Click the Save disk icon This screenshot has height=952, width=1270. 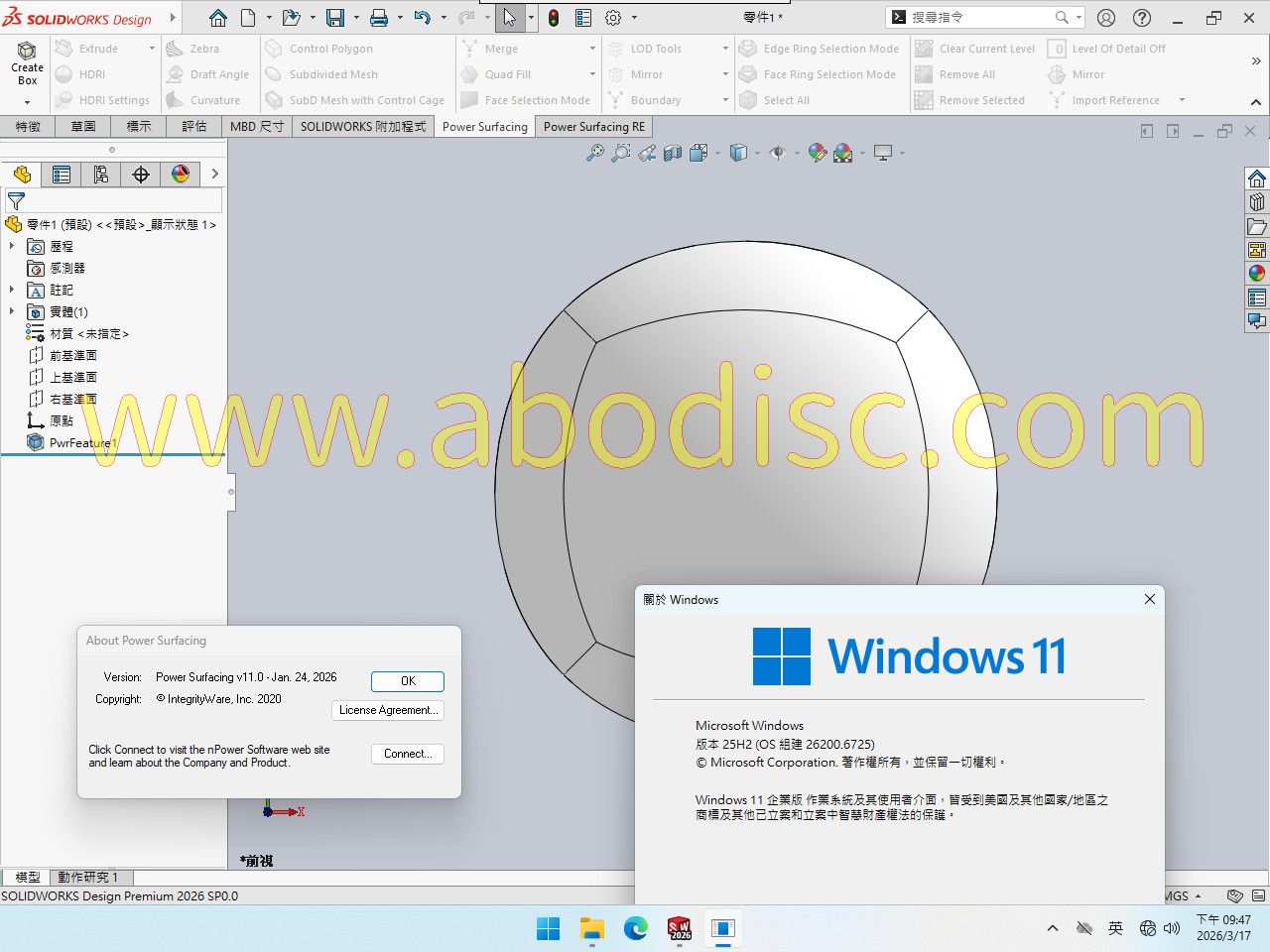coord(334,18)
